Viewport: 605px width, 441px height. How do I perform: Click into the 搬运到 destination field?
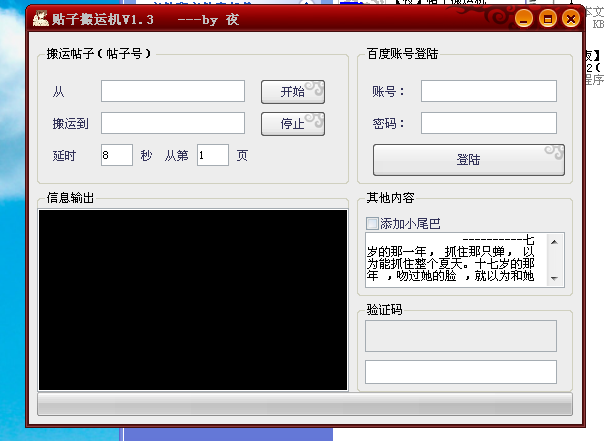pos(172,123)
